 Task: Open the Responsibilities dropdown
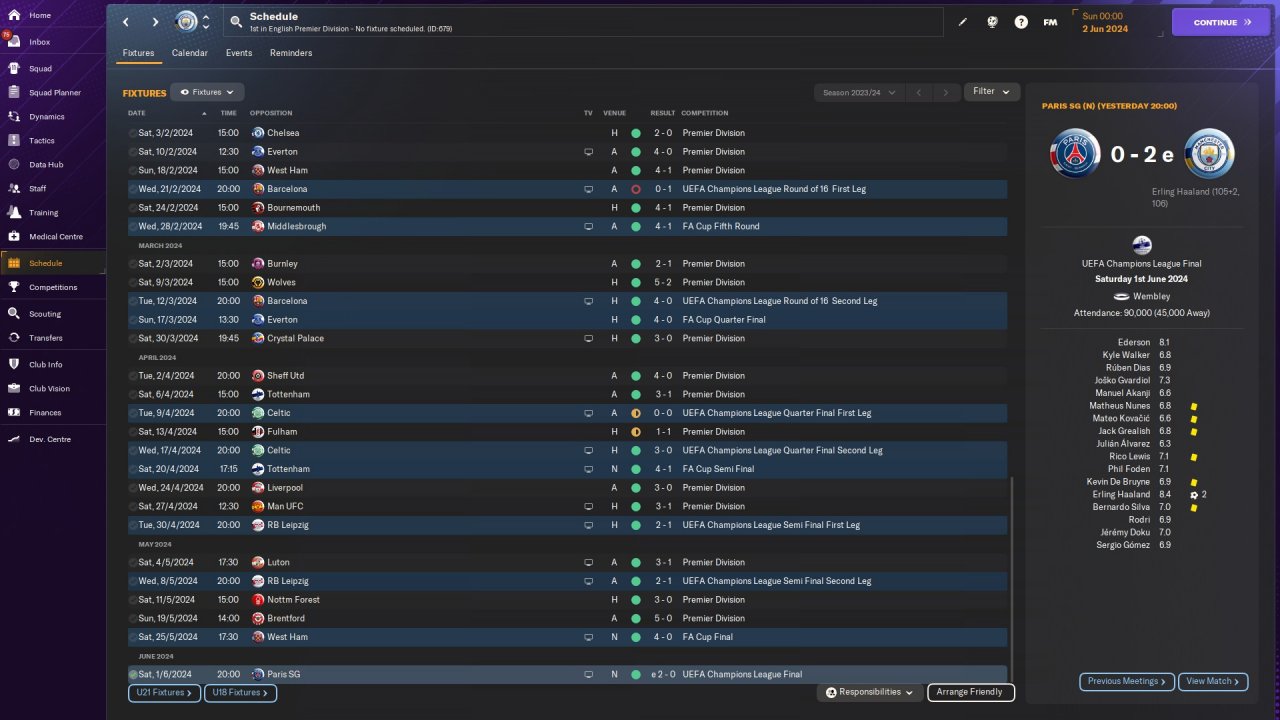[x=868, y=692]
